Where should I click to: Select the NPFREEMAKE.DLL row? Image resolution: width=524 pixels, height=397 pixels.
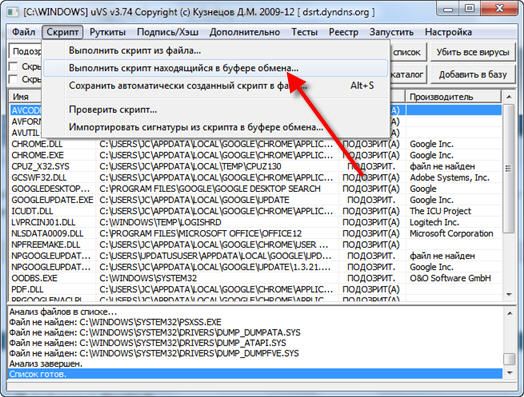pos(256,245)
